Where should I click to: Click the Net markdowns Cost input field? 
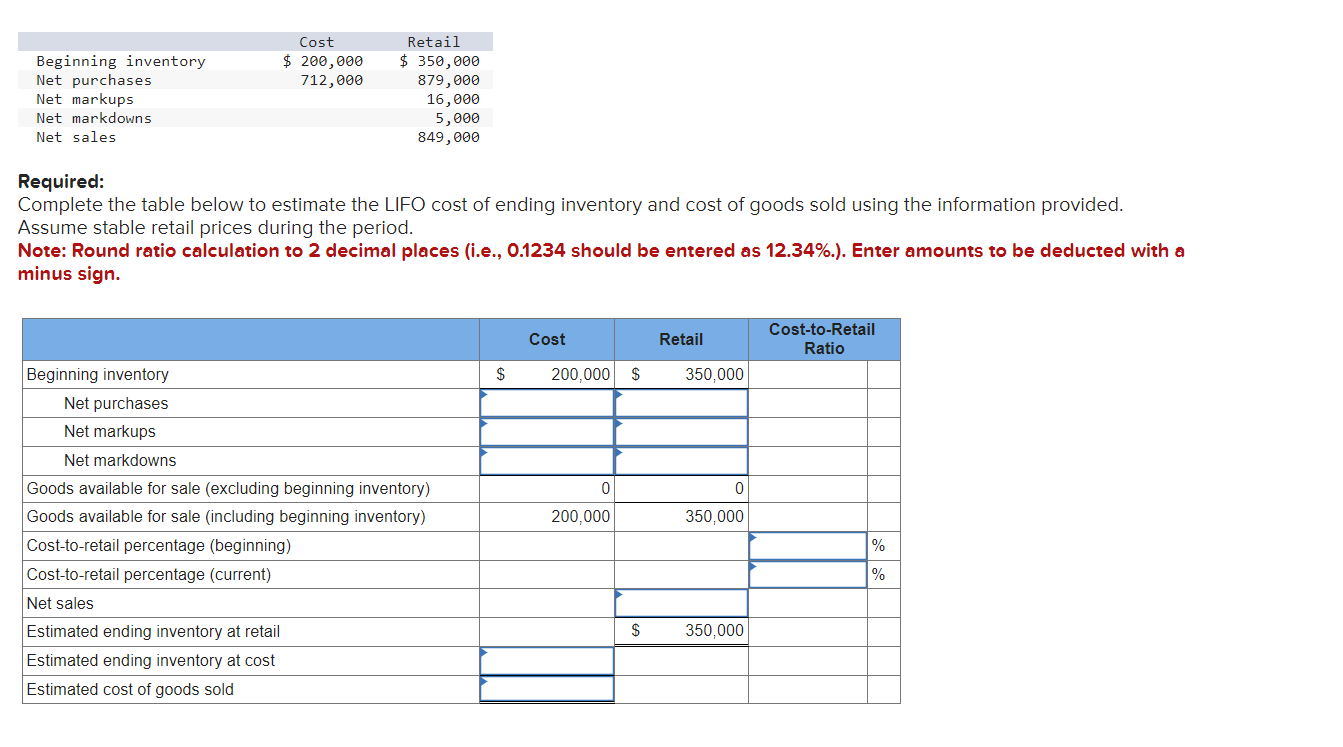546,460
